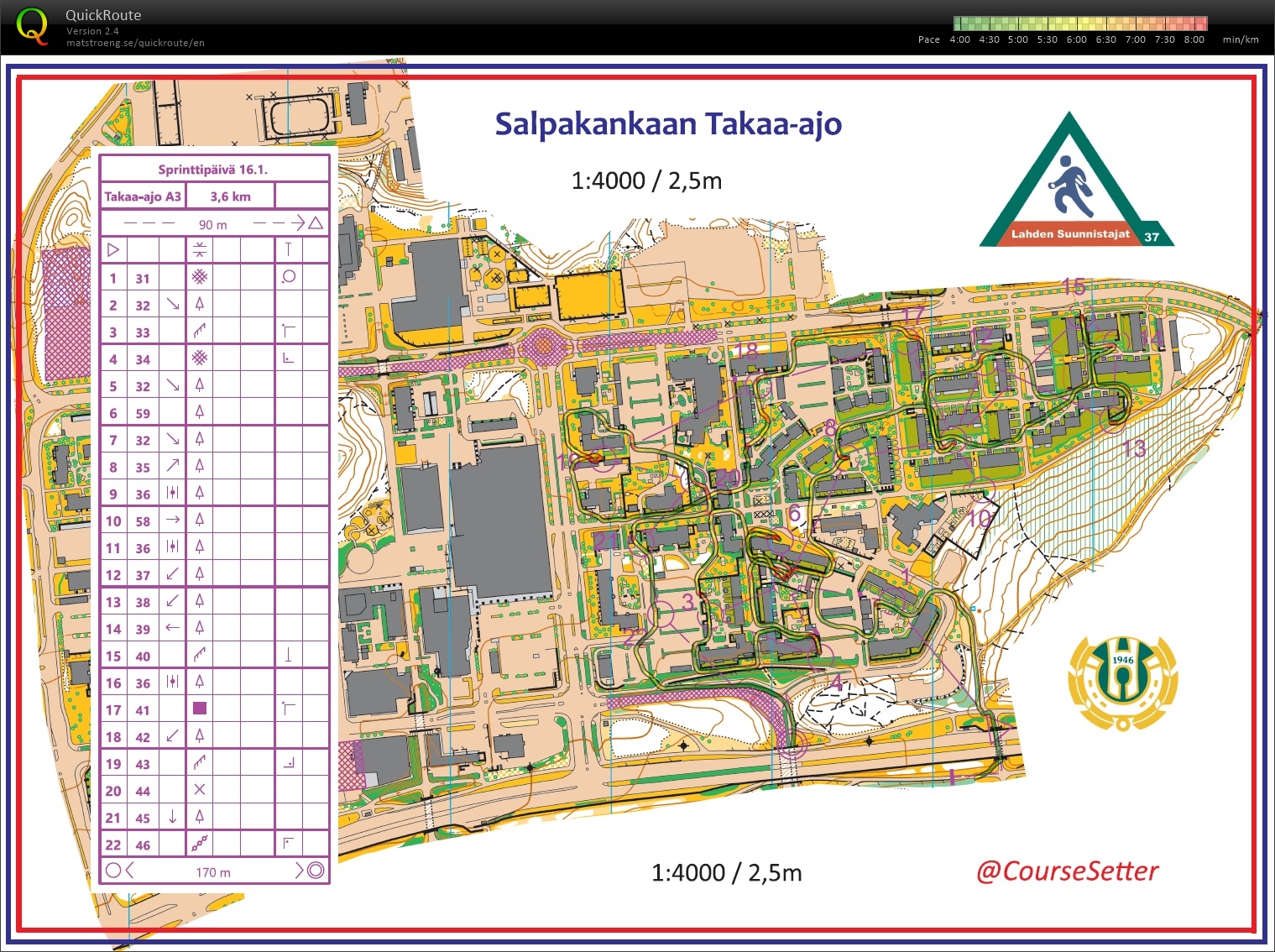Click the pace color gradient bar
1275x952 pixels.
click(1080, 24)
